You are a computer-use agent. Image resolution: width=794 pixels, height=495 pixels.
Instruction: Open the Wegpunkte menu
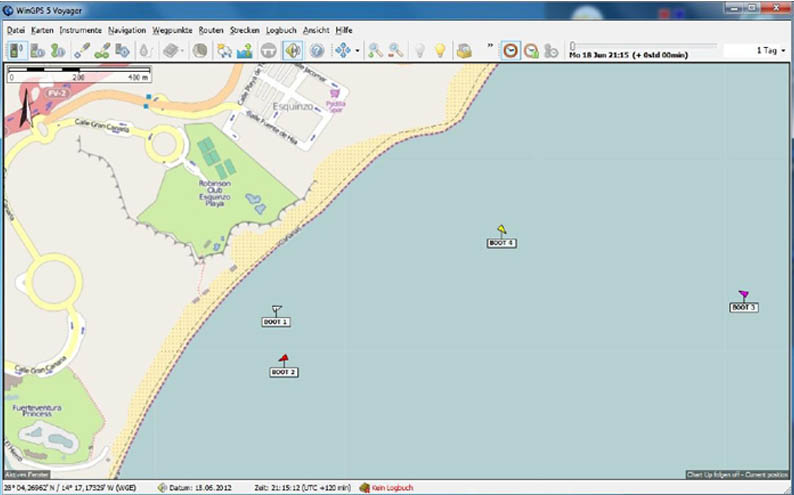172,30
